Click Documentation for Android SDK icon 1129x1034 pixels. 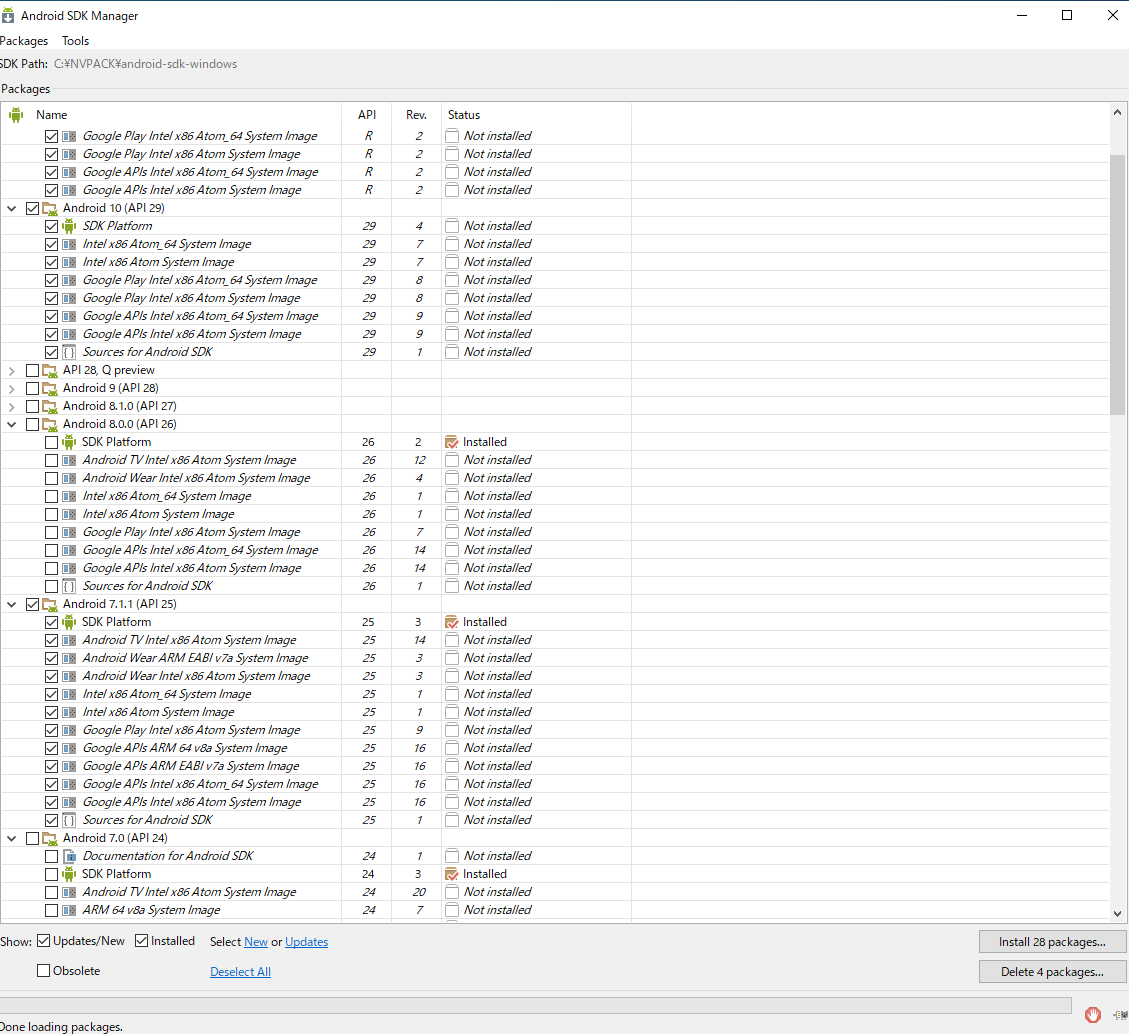[69, 856]
